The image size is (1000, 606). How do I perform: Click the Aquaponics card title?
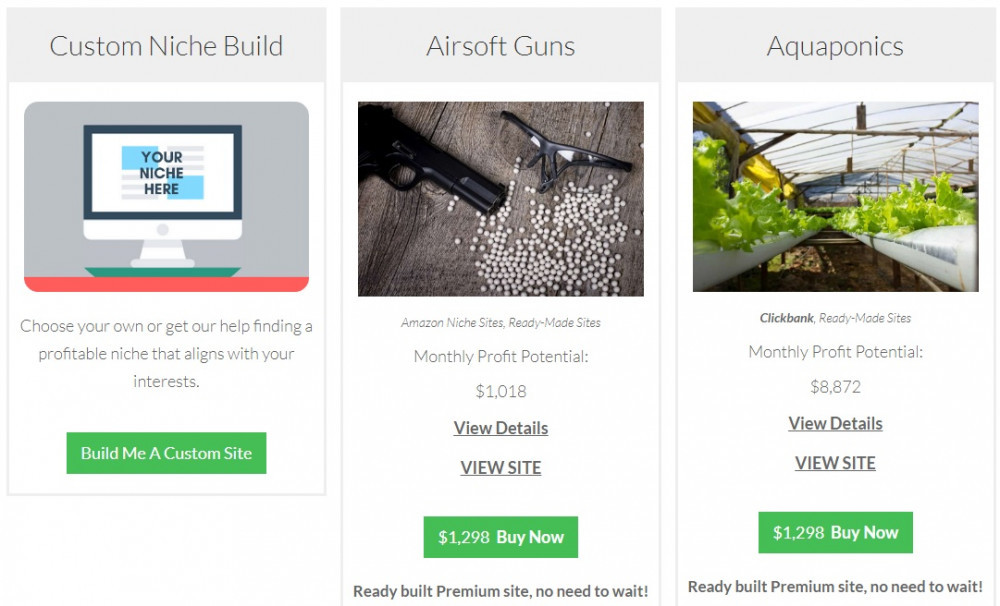coord(835,46)
